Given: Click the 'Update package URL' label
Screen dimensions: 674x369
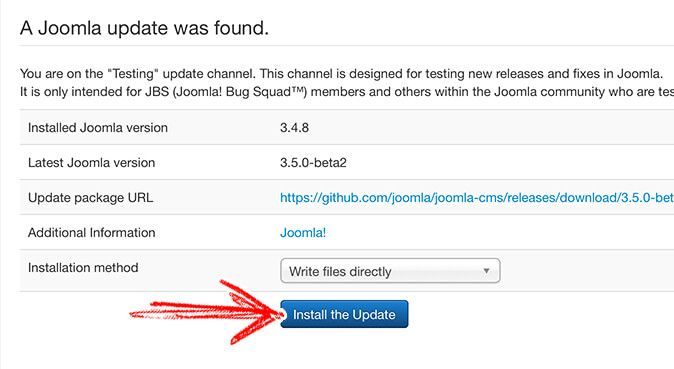Looking at the screenshot, I should [x=90, y=198].
